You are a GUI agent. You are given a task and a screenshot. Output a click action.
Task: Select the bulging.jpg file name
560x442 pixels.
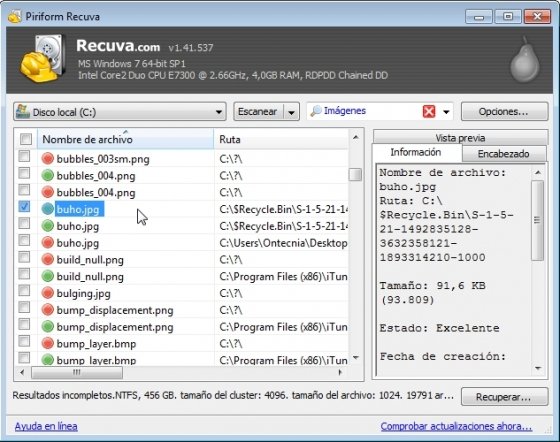pos(84,293)
